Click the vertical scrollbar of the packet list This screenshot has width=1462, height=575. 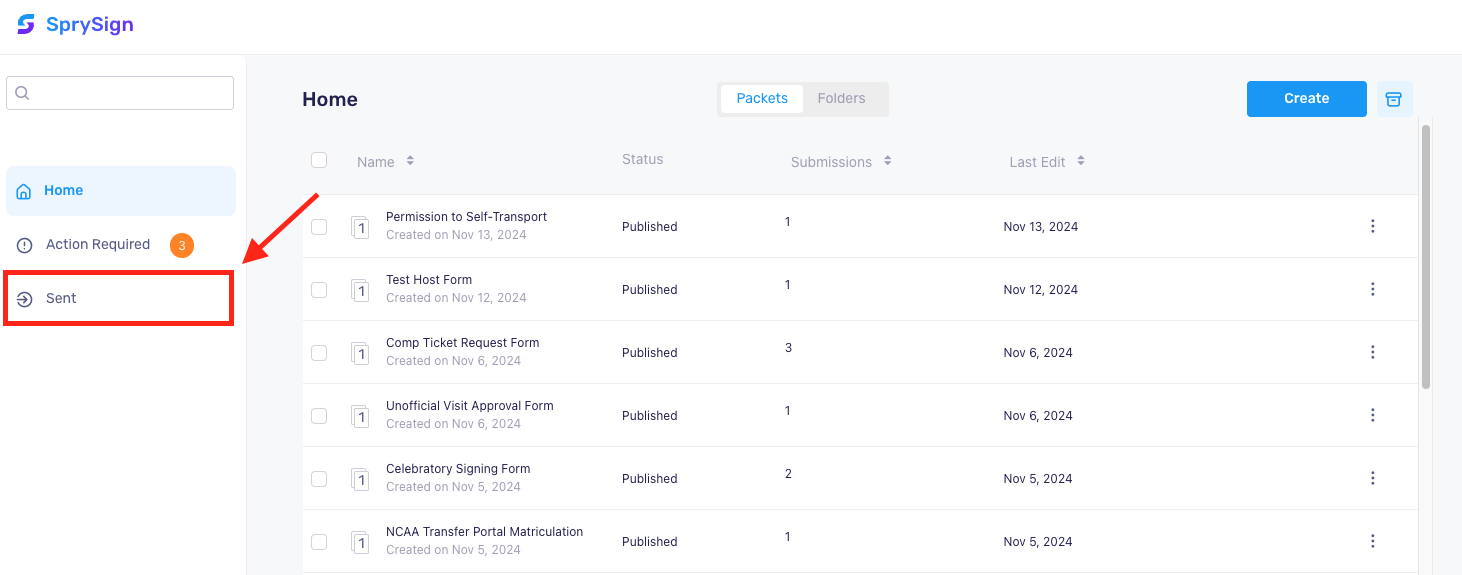point(1426,256)
